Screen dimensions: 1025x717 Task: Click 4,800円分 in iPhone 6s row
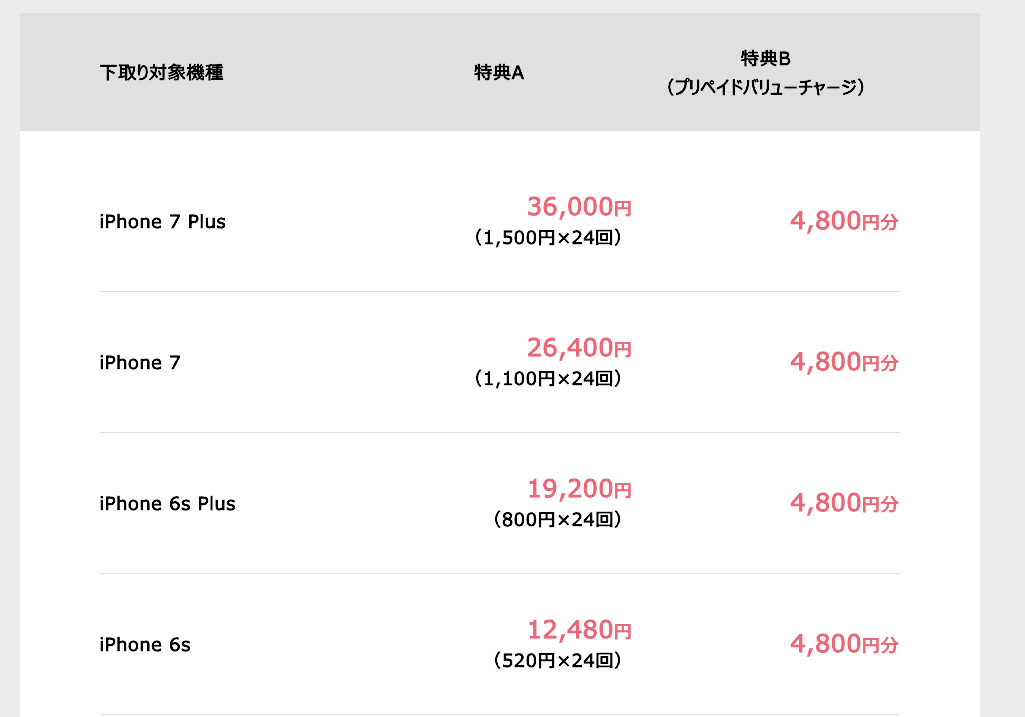[x=844, y=645]
